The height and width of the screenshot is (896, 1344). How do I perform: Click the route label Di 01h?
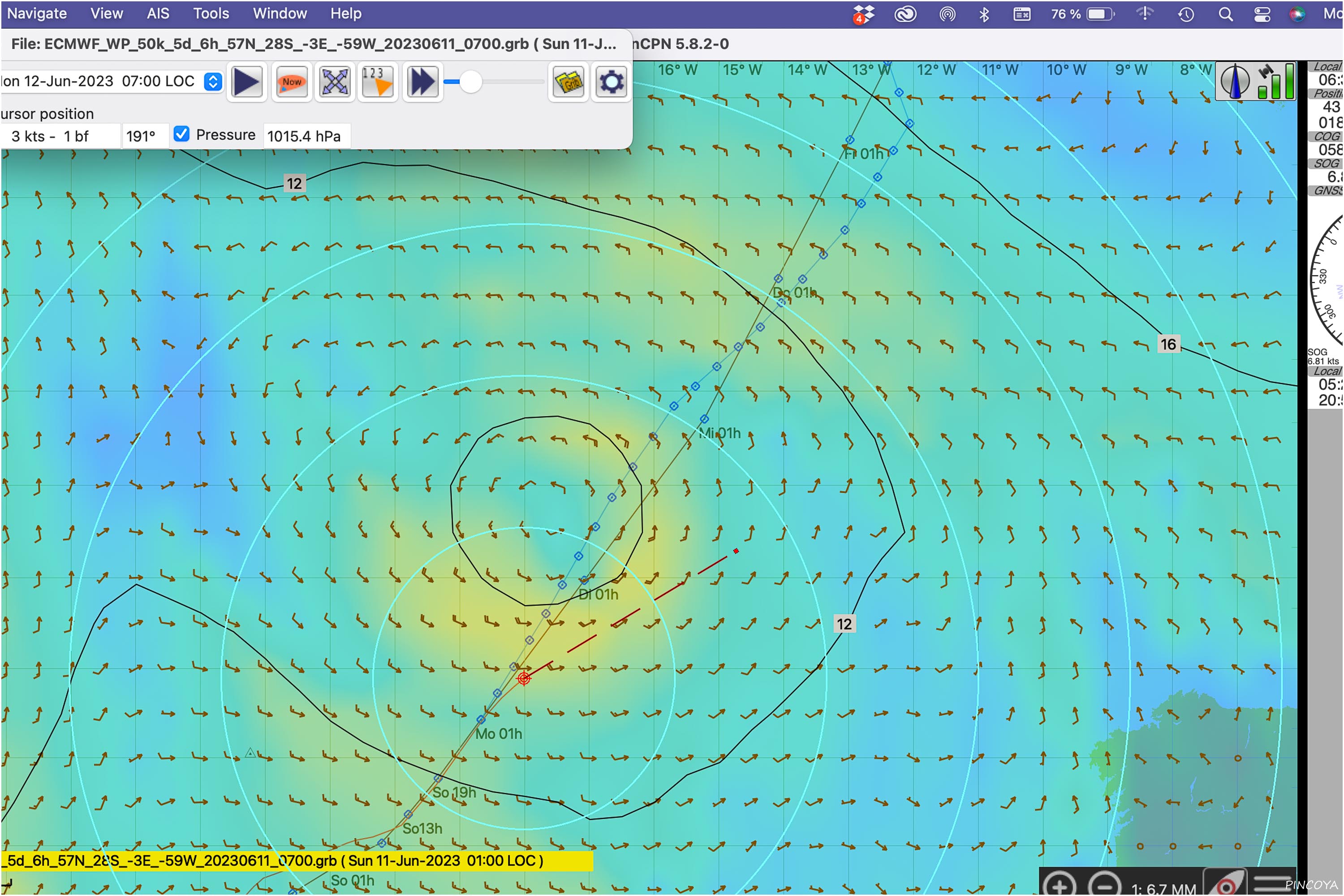(598, 595)
